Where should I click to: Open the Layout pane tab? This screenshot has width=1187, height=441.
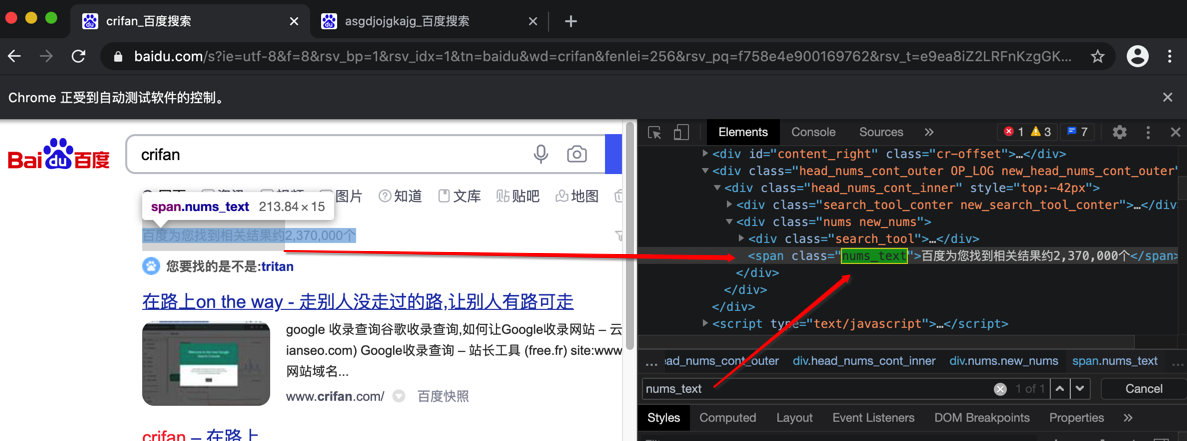pos(794,418)
